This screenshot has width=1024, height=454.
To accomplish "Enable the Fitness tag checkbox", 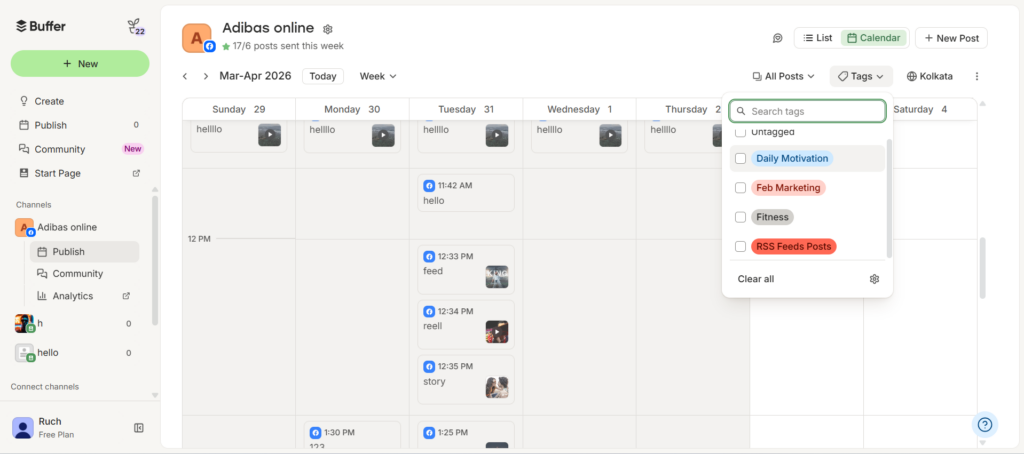I will pyautogui.click(x=741, y=217).
